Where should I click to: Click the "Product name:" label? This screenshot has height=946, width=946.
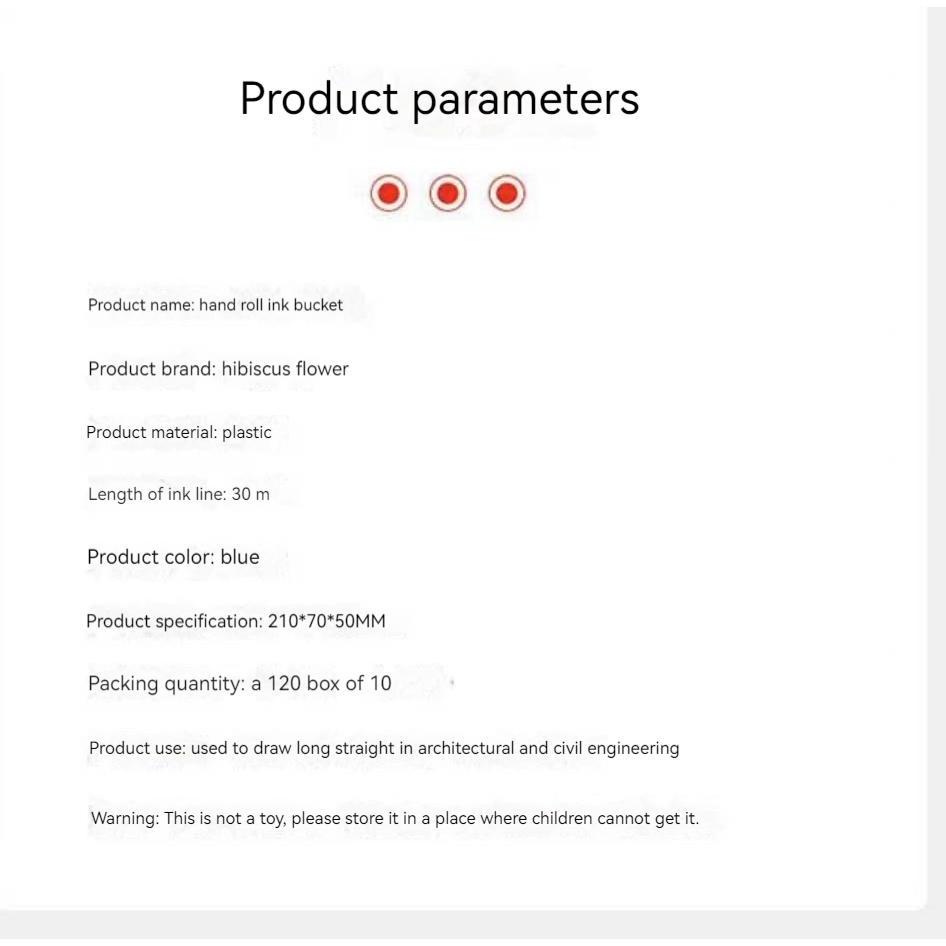[x=141, y=305]
